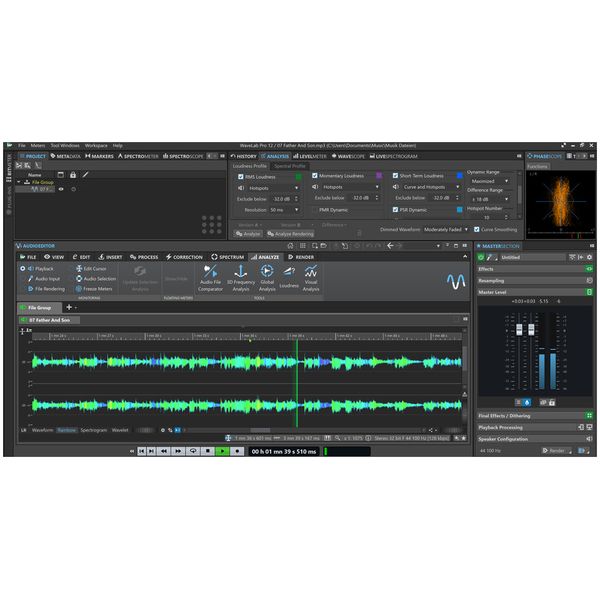Click the back arrow in Audio Editor toolbar

390,246
